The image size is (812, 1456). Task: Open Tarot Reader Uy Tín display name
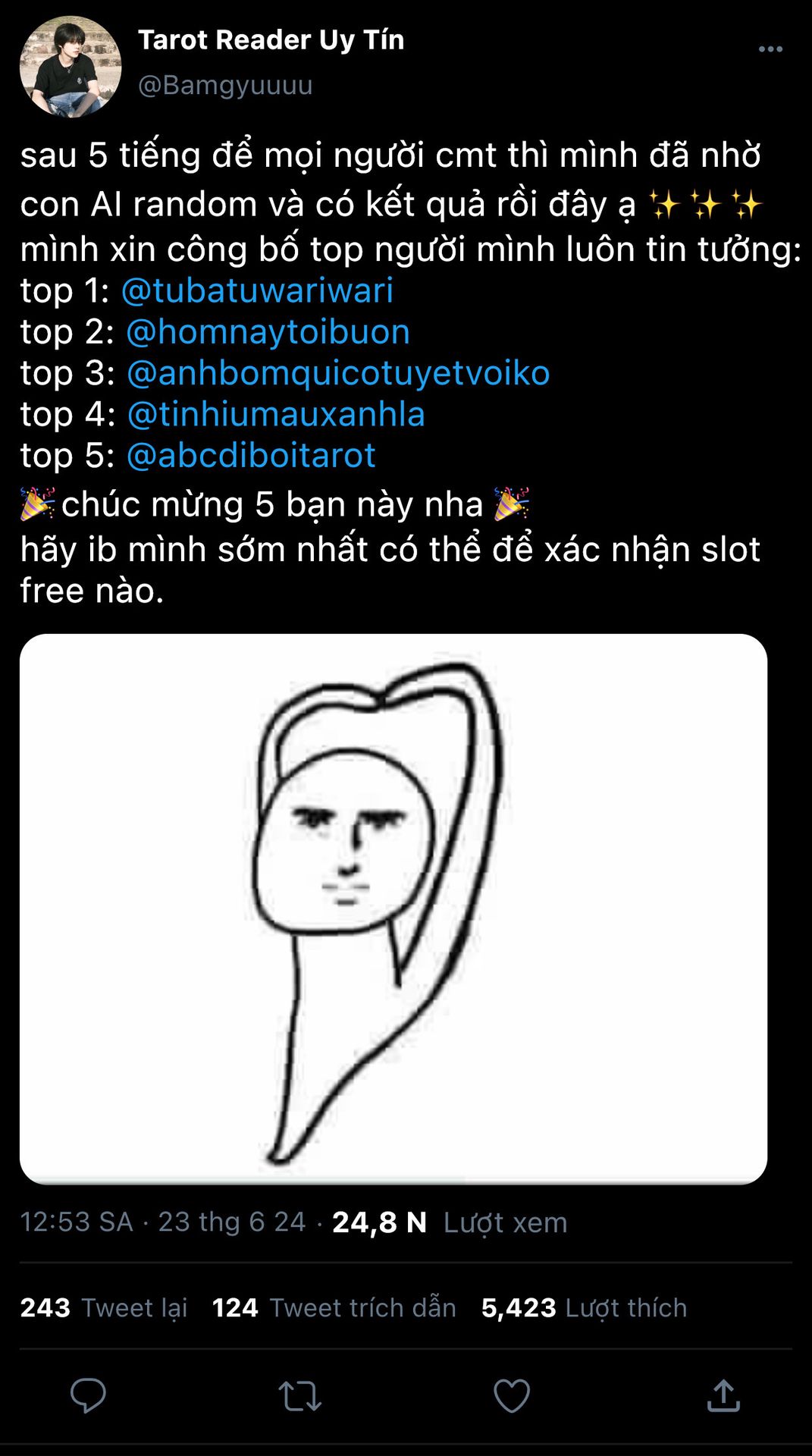(271, 40)
